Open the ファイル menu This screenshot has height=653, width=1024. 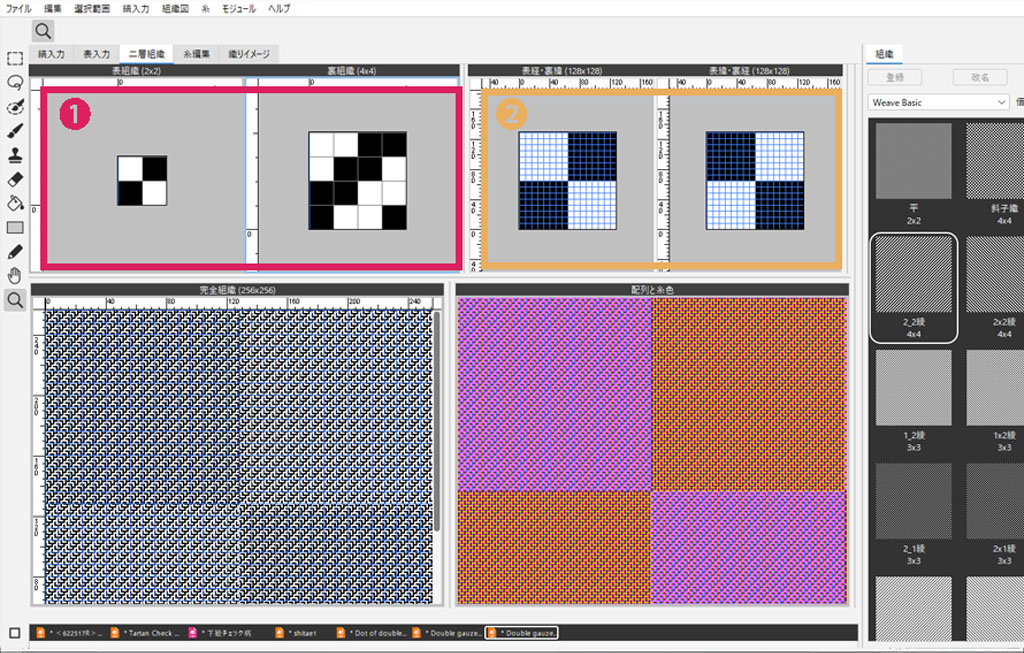(19, 8)
